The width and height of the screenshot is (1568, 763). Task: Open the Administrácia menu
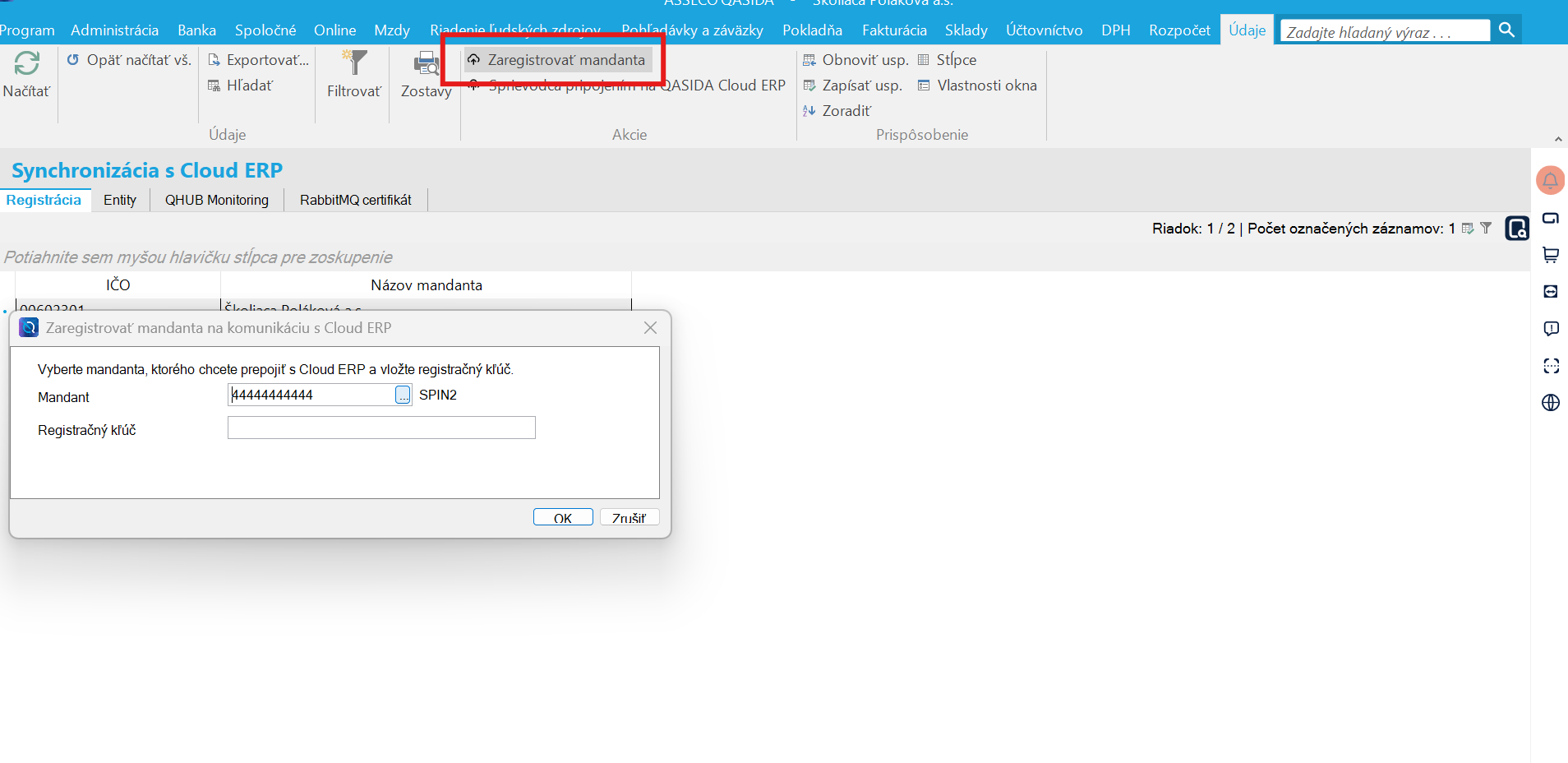[x=115, y=30]
